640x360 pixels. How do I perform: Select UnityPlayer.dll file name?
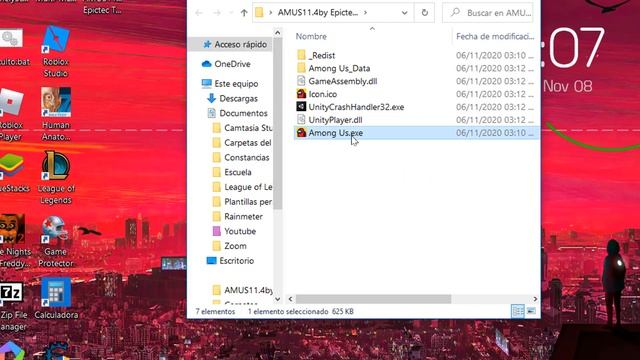click(336, 120)
